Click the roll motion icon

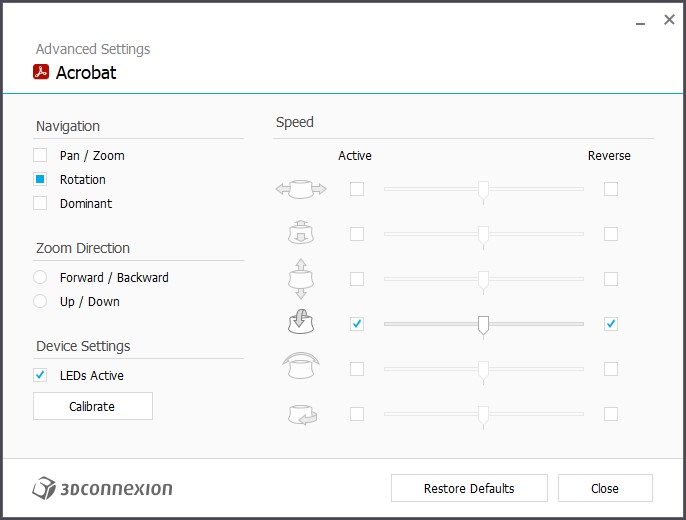301,365
